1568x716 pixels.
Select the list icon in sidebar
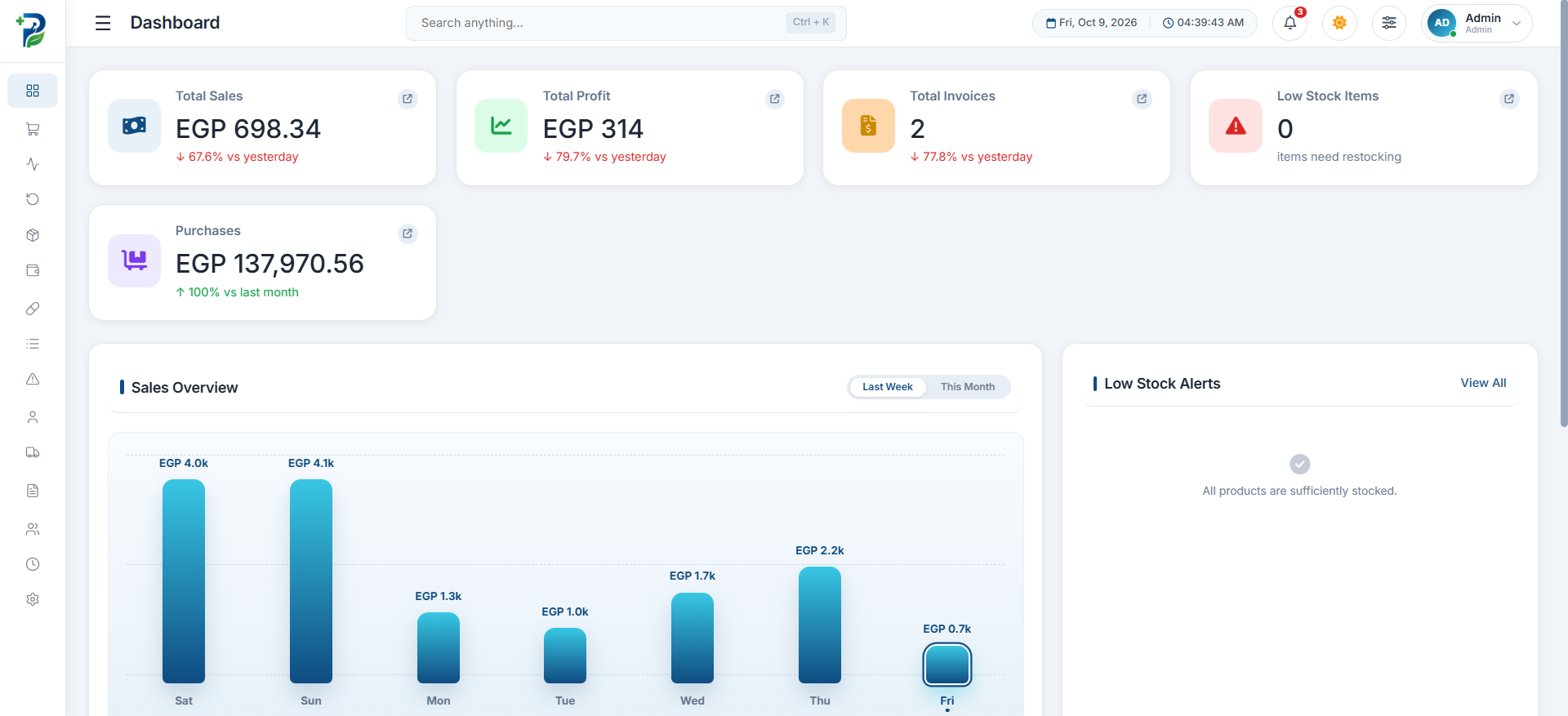pos(33,344)
